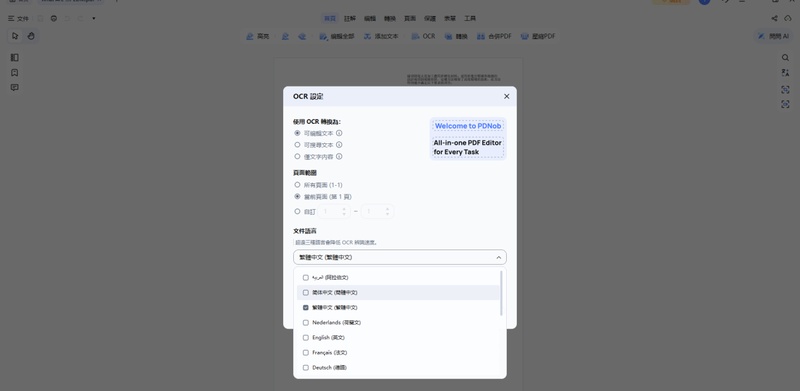Screen dimensions: 800x391
Task: Select the hand pan tool
Action: coord(31,36)
